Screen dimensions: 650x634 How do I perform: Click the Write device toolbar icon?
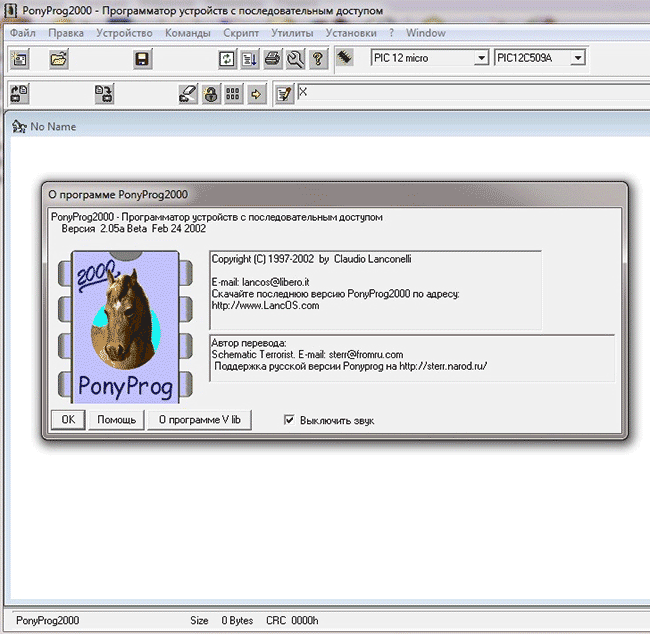(104, 94)
